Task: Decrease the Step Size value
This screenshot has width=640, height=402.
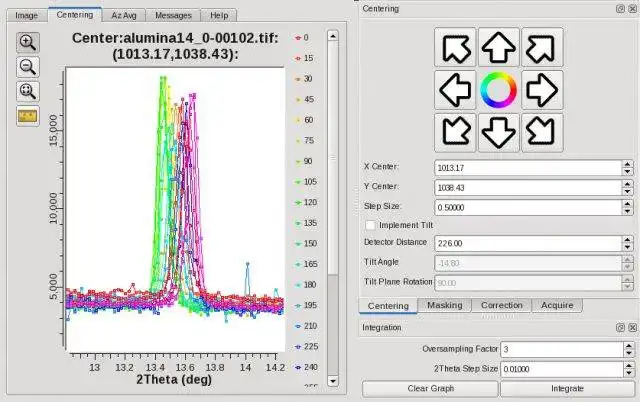Action: tap(628, 211)
